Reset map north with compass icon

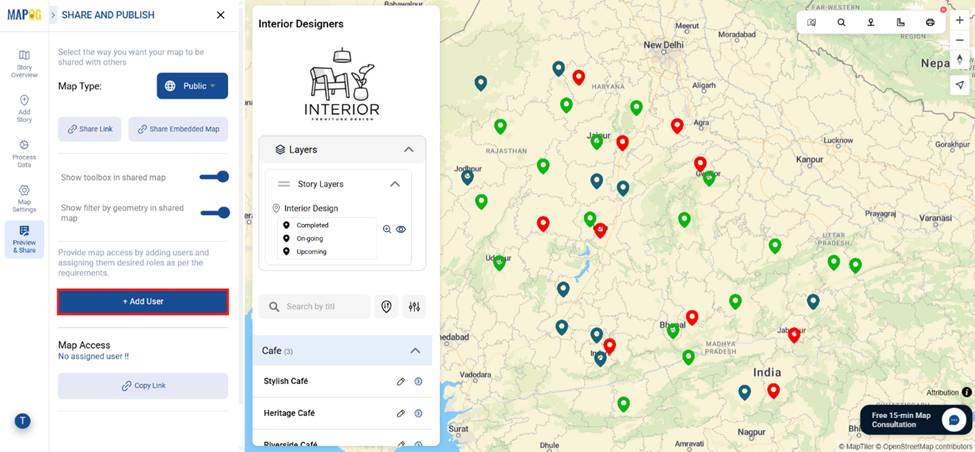960,61
